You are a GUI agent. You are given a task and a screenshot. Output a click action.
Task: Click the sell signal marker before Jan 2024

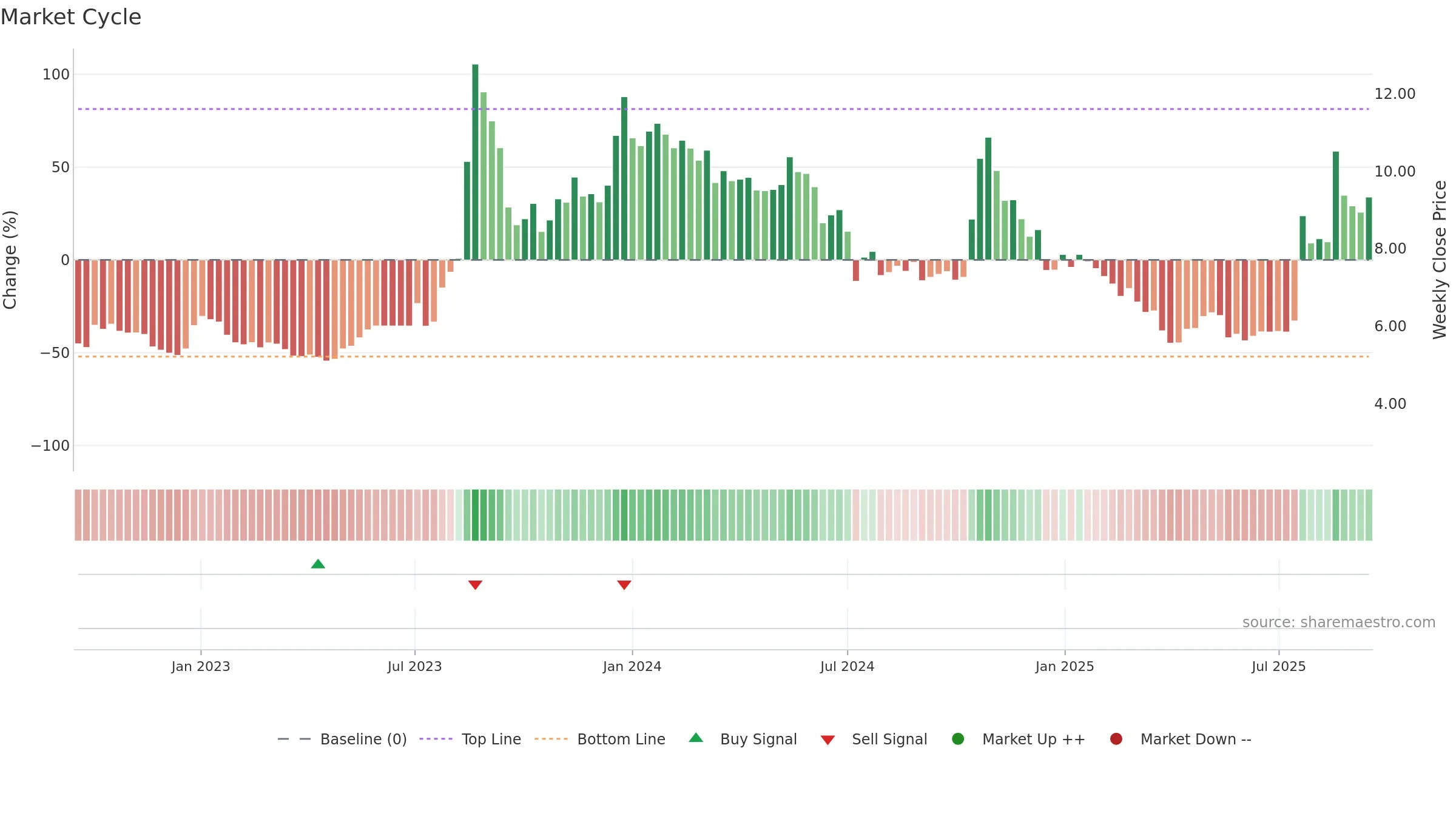624,585
